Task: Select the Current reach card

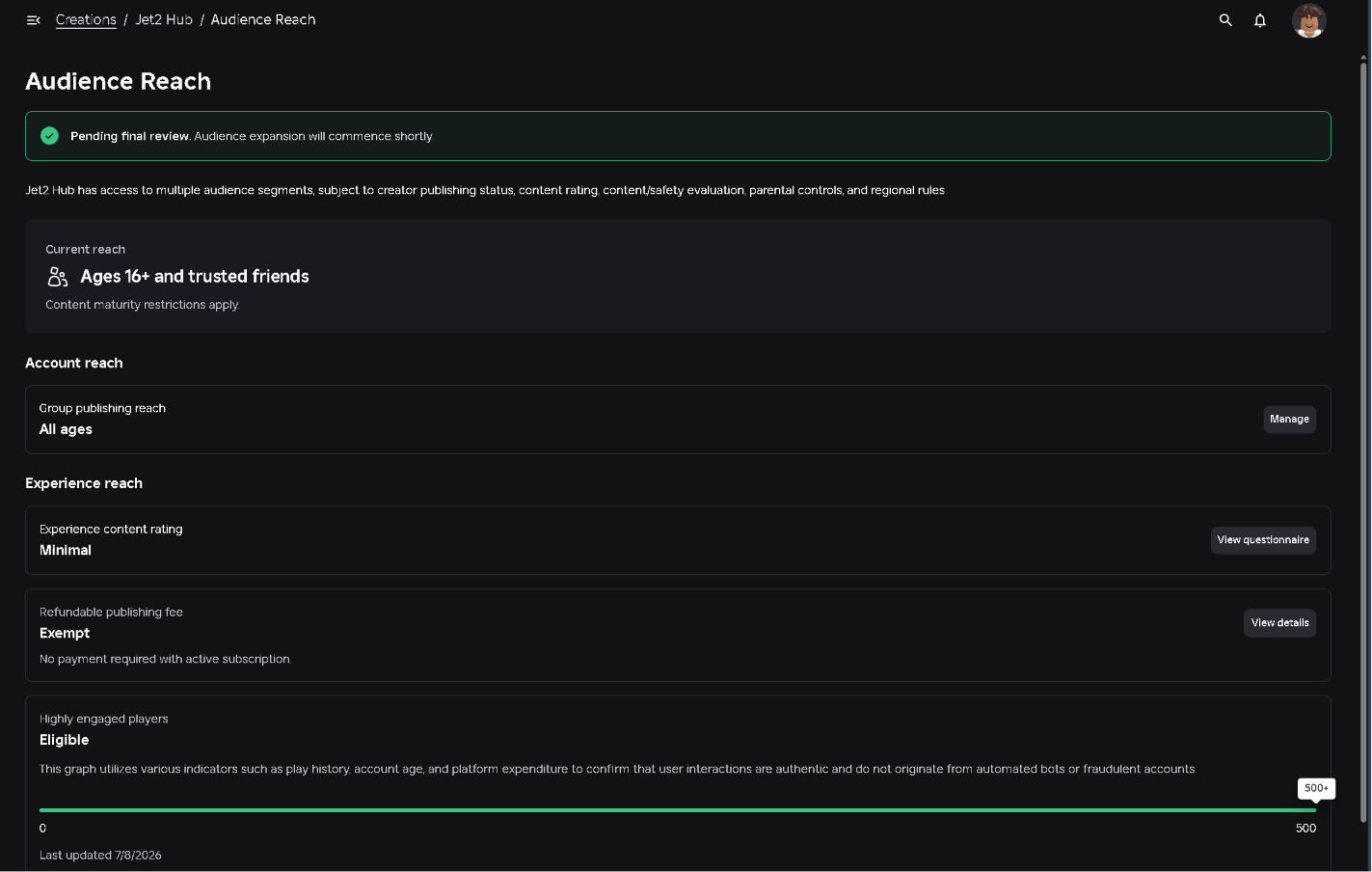Action: [x=678, y=277]
